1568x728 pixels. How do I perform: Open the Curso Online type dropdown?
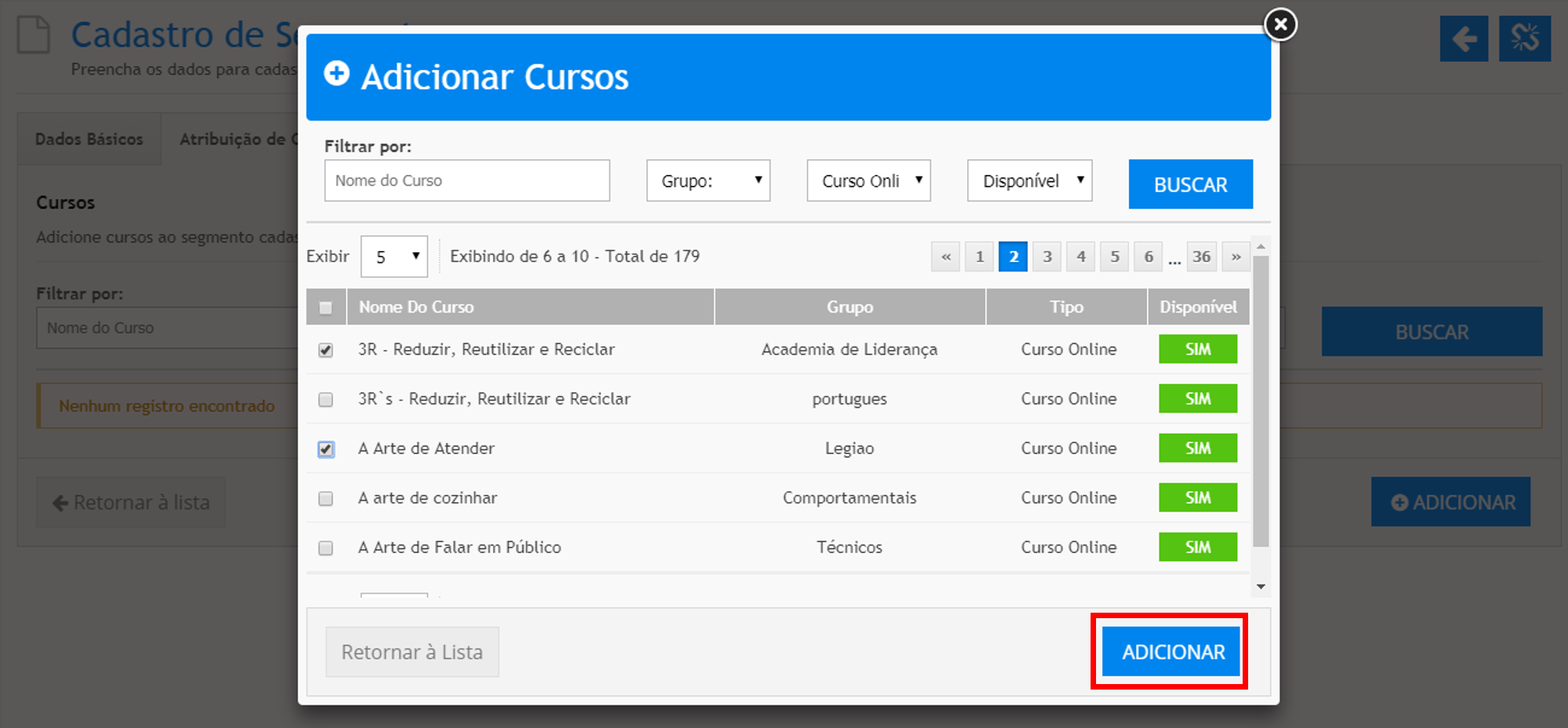click(x=868, y=180)
